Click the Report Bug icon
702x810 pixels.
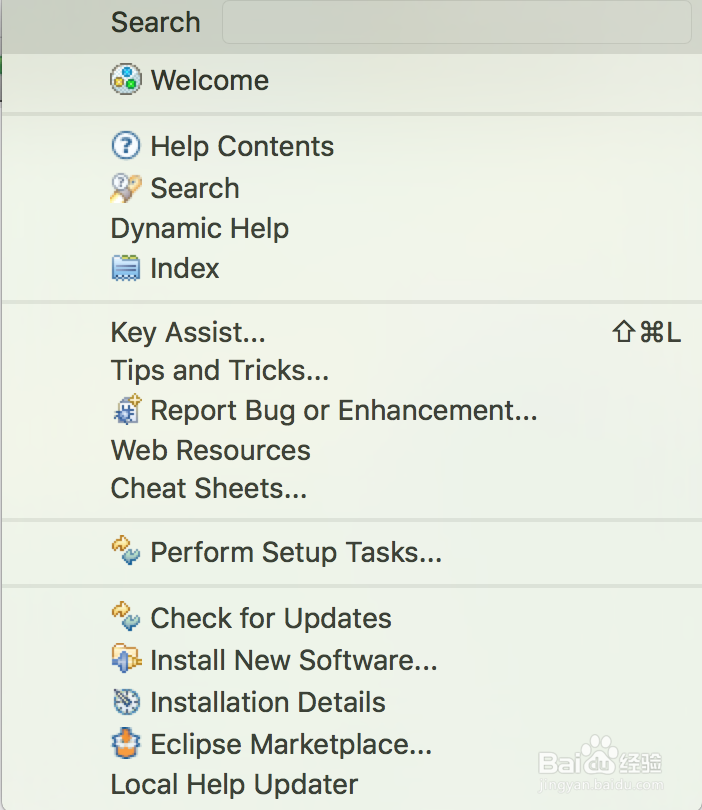click(x=127, y=409)
